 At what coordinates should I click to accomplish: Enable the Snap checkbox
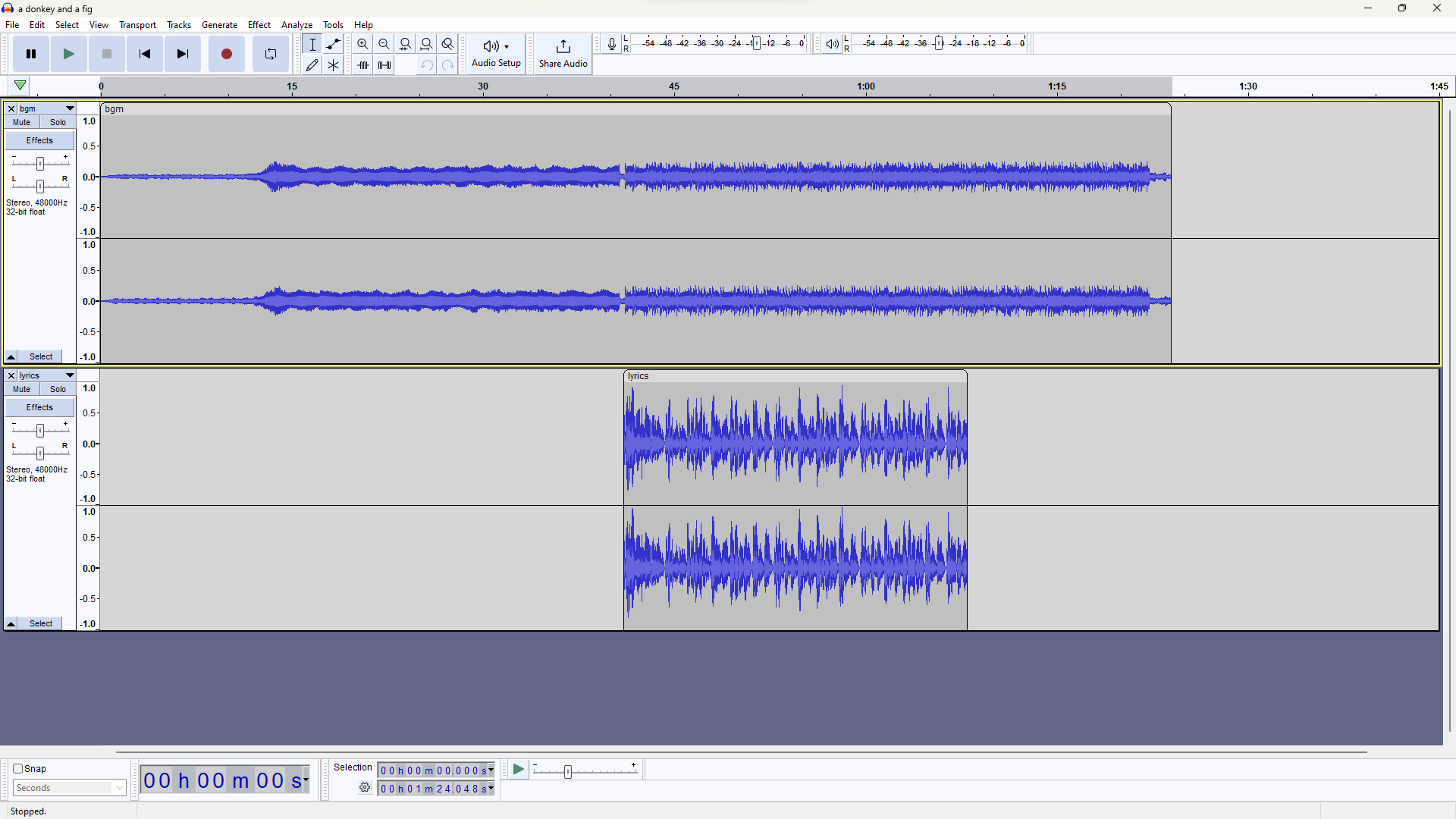[x=18, y=768]
